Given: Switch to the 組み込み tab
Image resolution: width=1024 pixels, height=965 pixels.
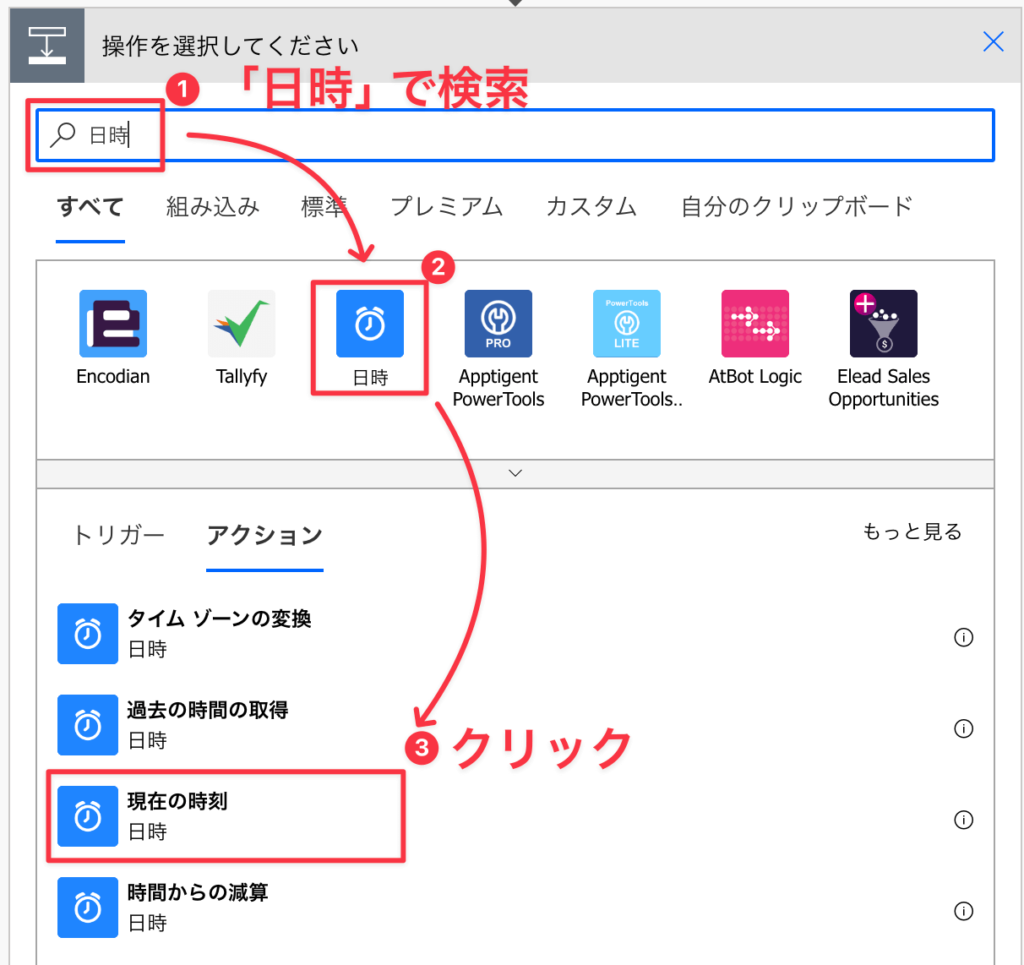Looking at the screenshot, I should pos(212,207).
